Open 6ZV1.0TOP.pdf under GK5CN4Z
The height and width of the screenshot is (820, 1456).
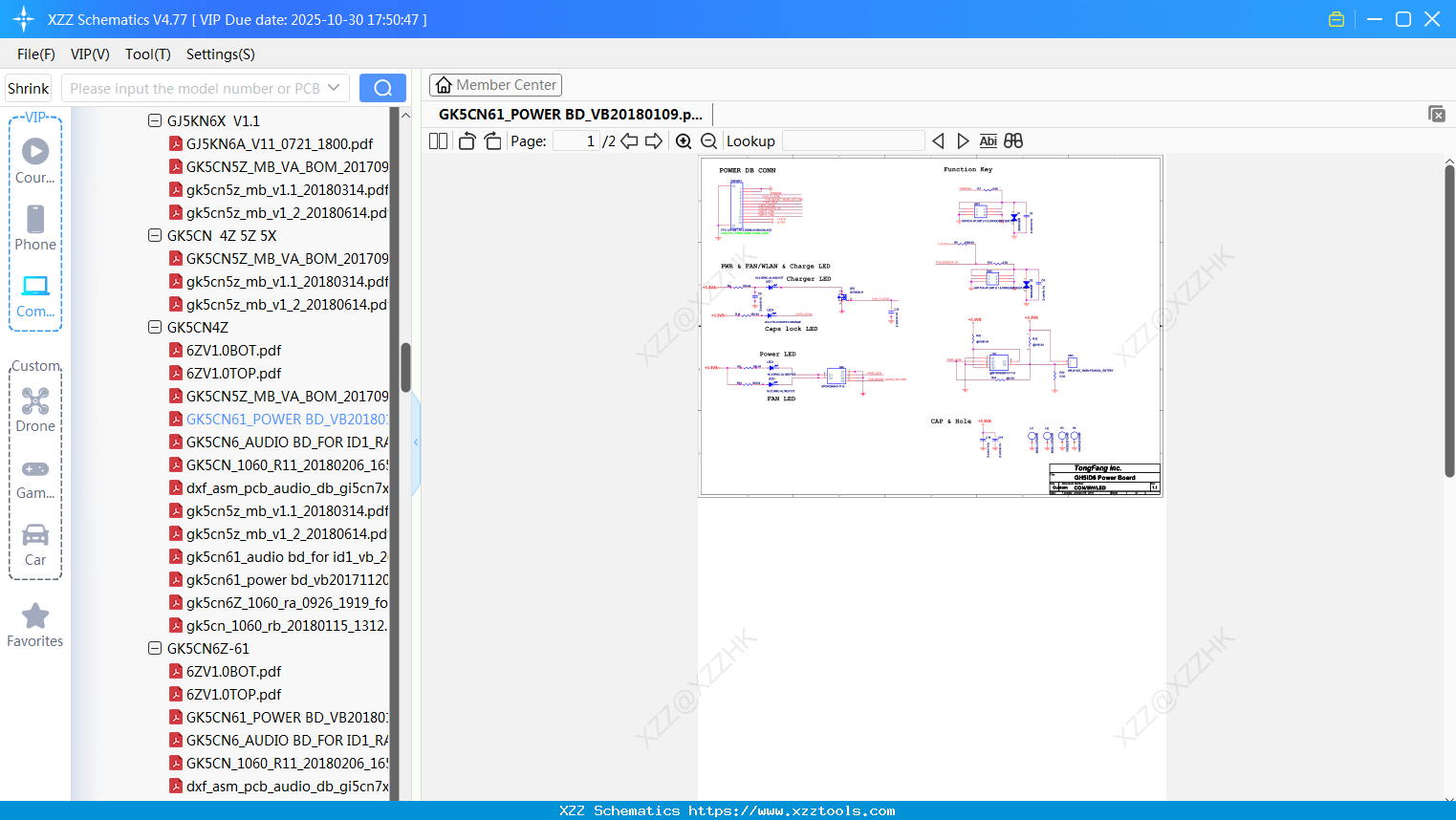click(x=233, y=373)
